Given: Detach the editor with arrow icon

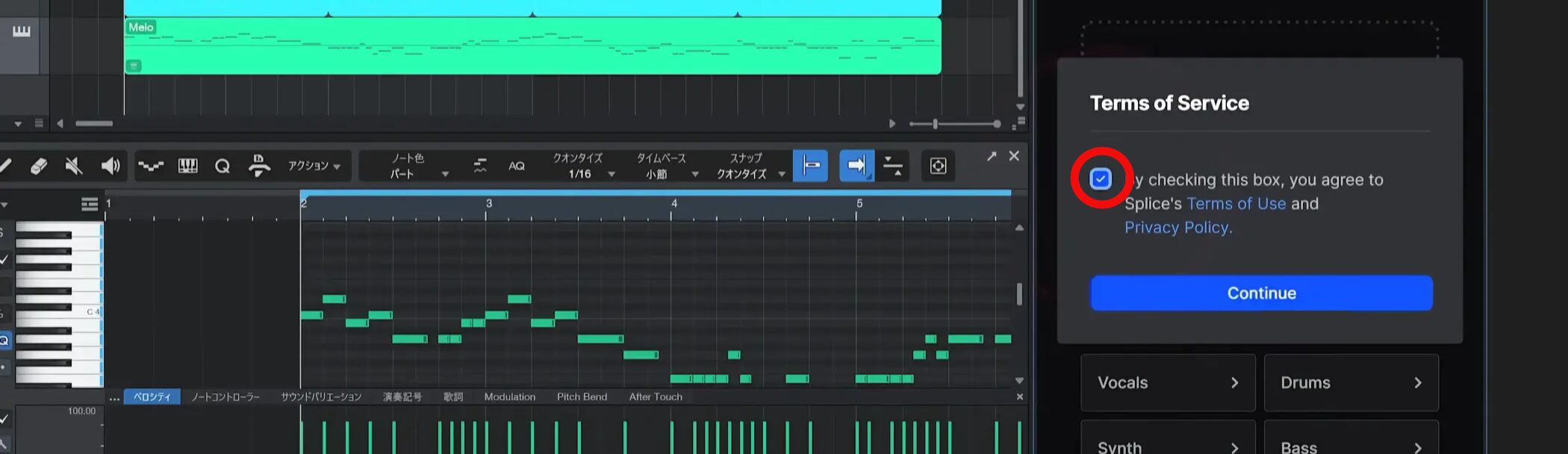Looking at the screenshot, I should click(991, 156).
